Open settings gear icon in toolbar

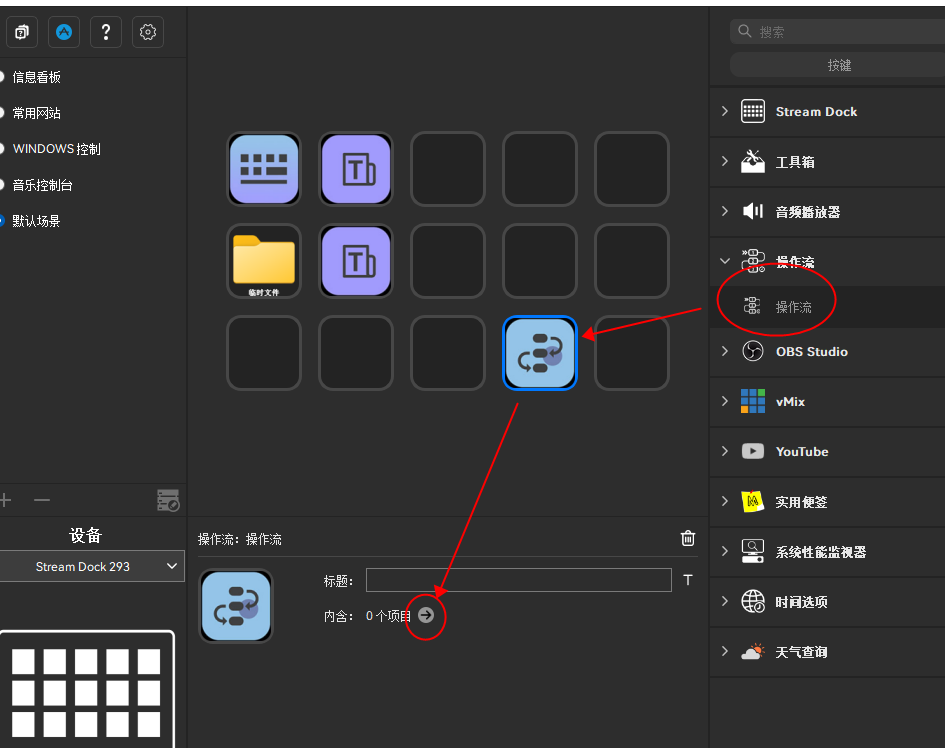tap(148, 32)
